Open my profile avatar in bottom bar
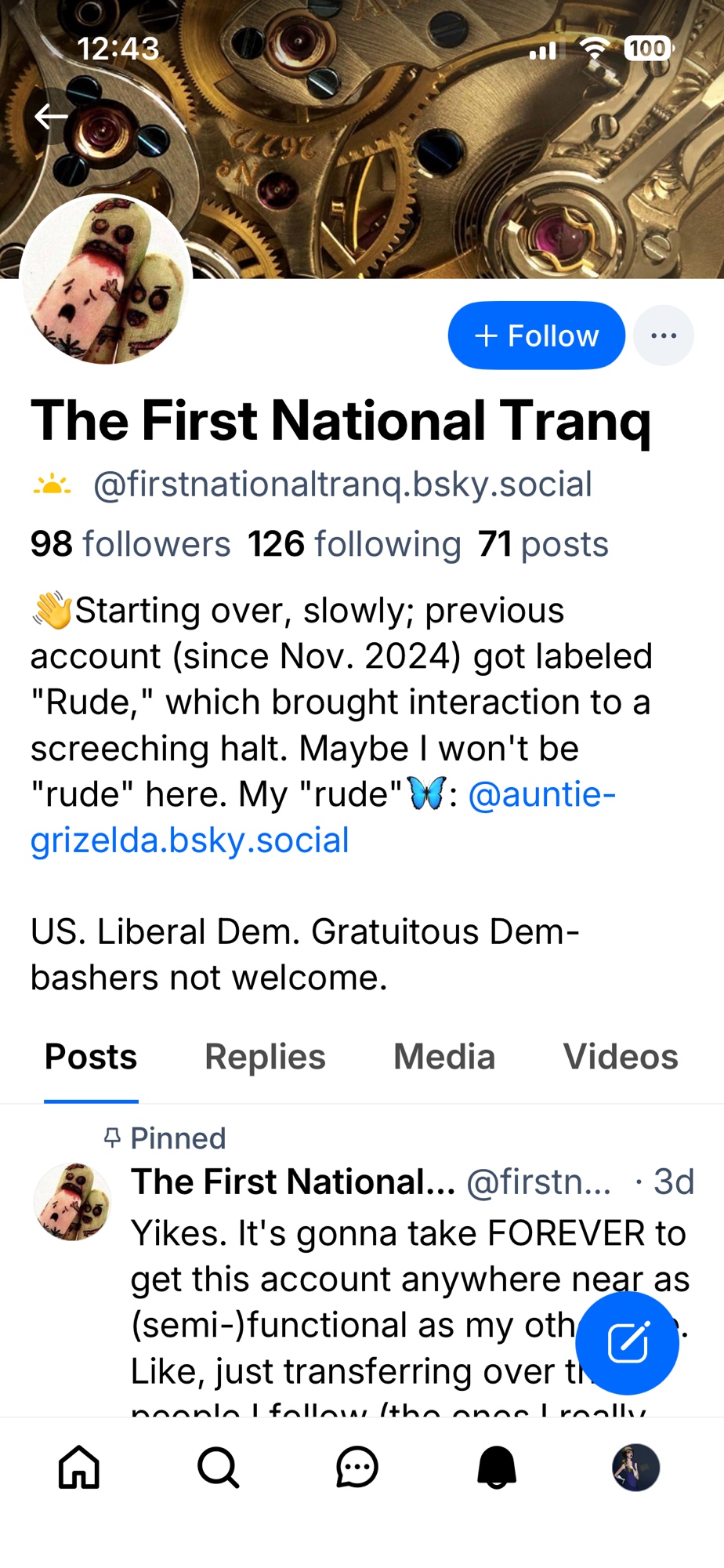This screenshot has width=724, height=1568. point(635,1467)
